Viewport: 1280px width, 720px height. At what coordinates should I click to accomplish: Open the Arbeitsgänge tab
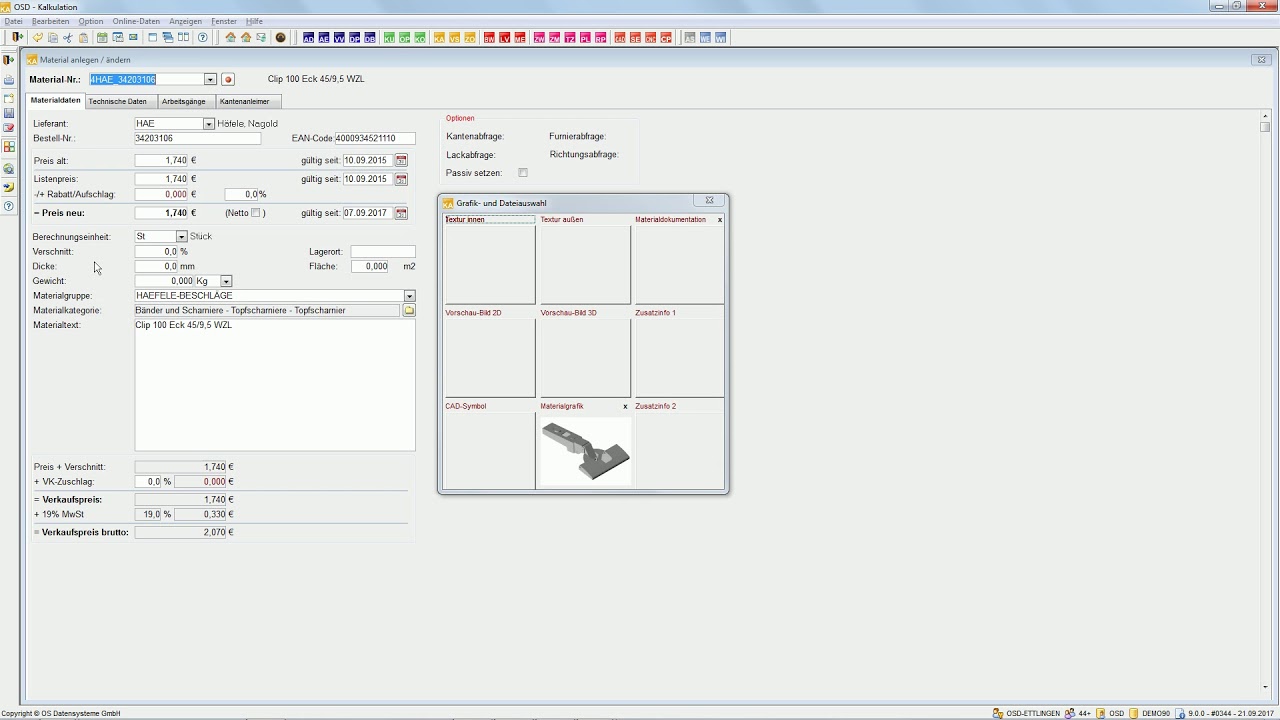tap(184, 101)
